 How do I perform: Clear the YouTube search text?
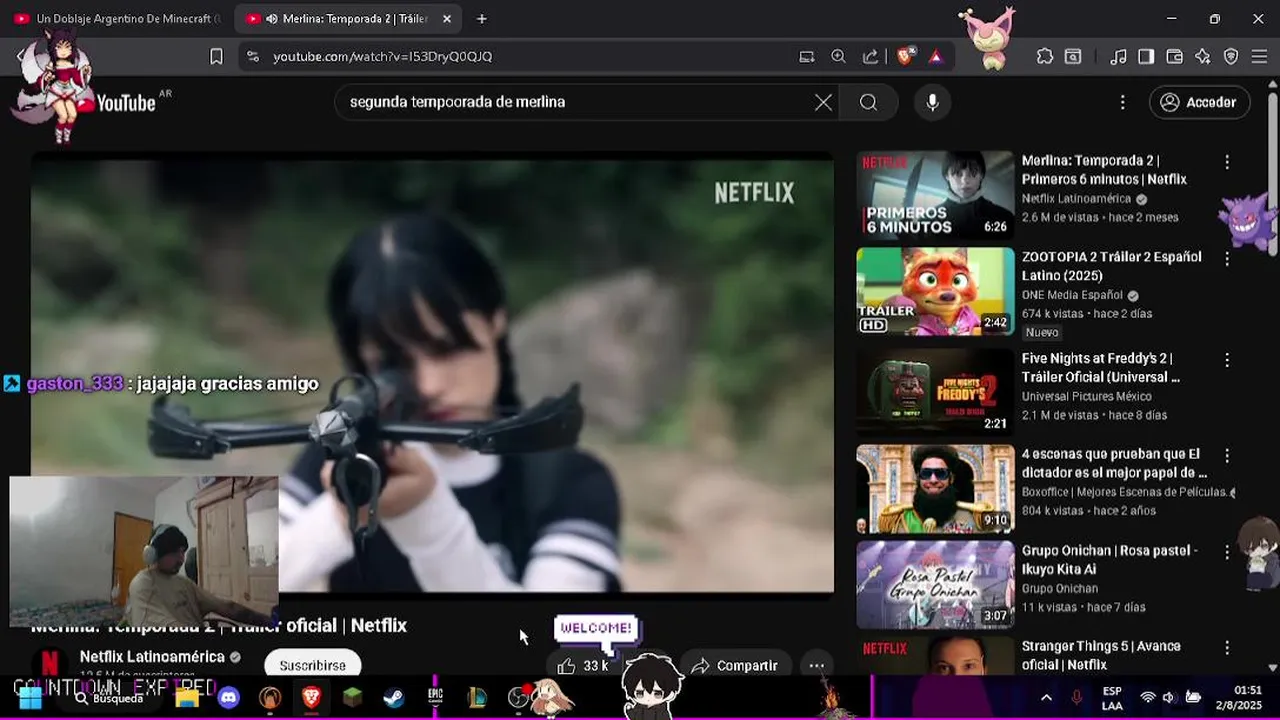pyautogui.click(x=823, y=102)
